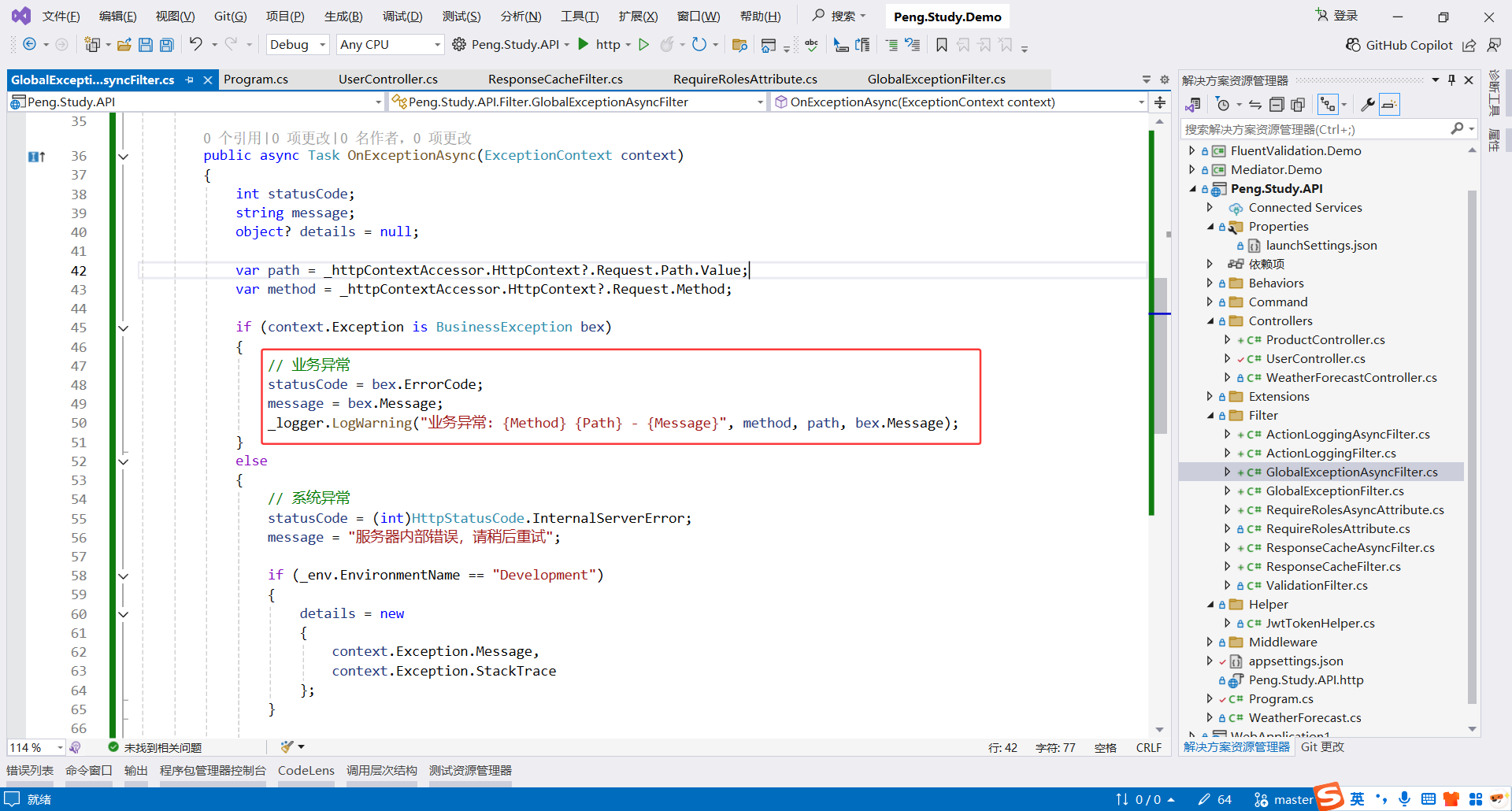Open the editor tab settings gear
Image resolution: width=1512 pixels, height=811 pixels.
[1165, 80]
